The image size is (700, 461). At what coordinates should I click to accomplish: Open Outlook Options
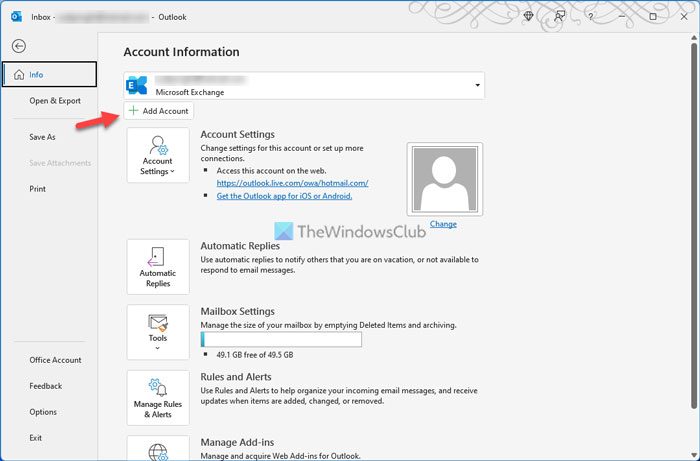pos(43,412)
